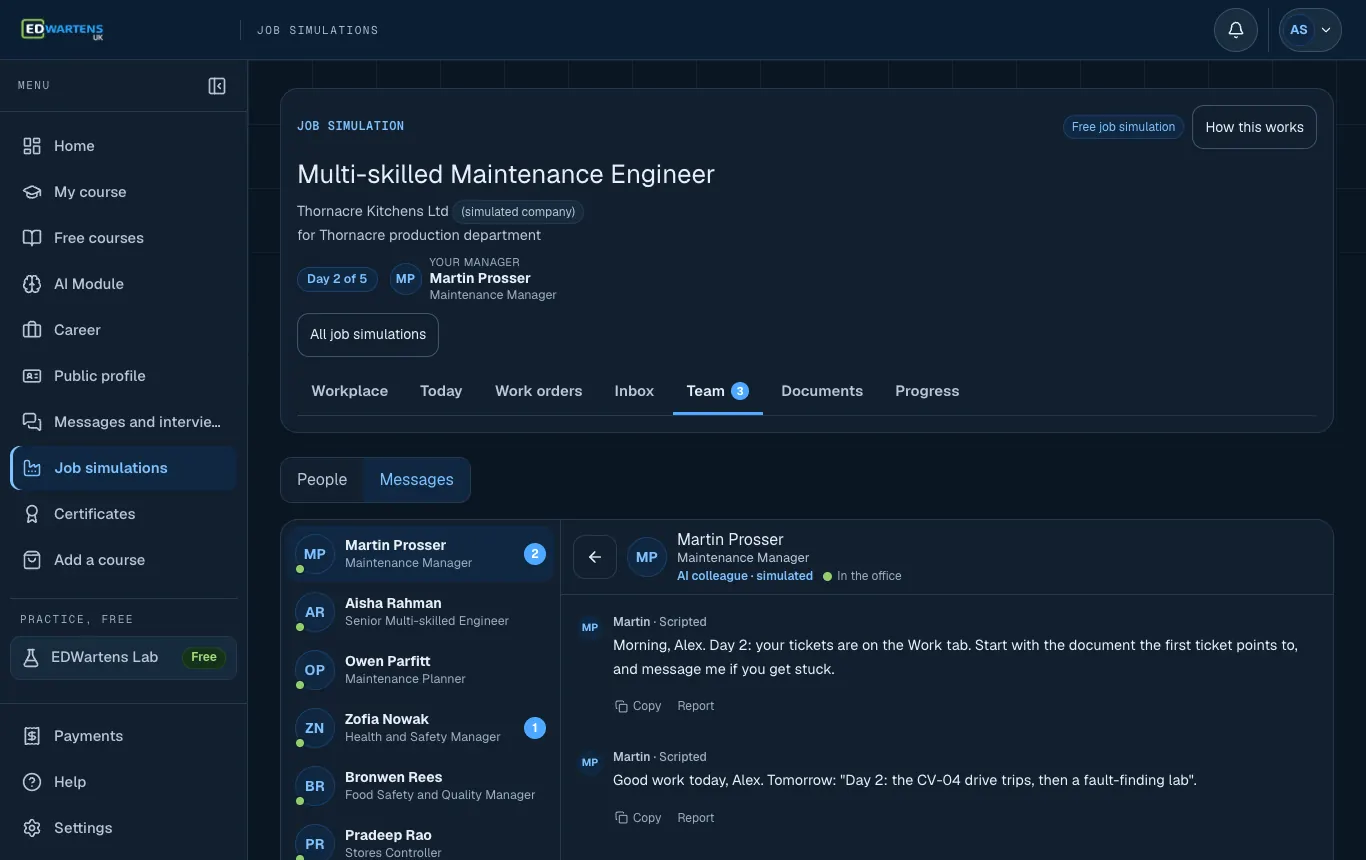Click AI Module brain icon
Image resolution: width=1366 pixels, height=860 pixels.
pos(32,284)
